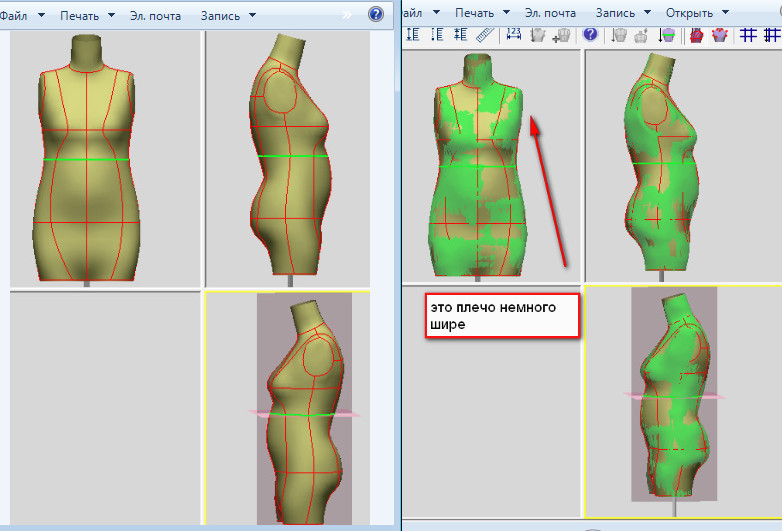Click the grey torso with down arrow icon
The image size is (782, 531).
[x=619, y=35]
